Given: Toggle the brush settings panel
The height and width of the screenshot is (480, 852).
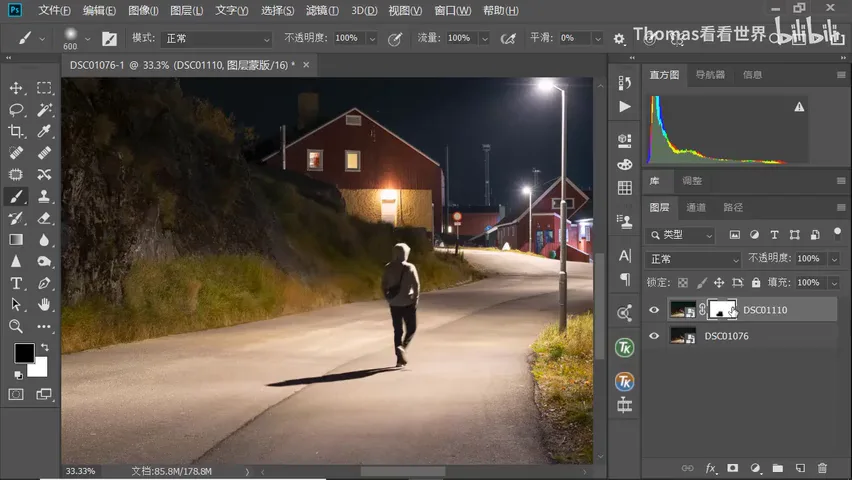Looking at the screenshot, I should tap(109, 39).
